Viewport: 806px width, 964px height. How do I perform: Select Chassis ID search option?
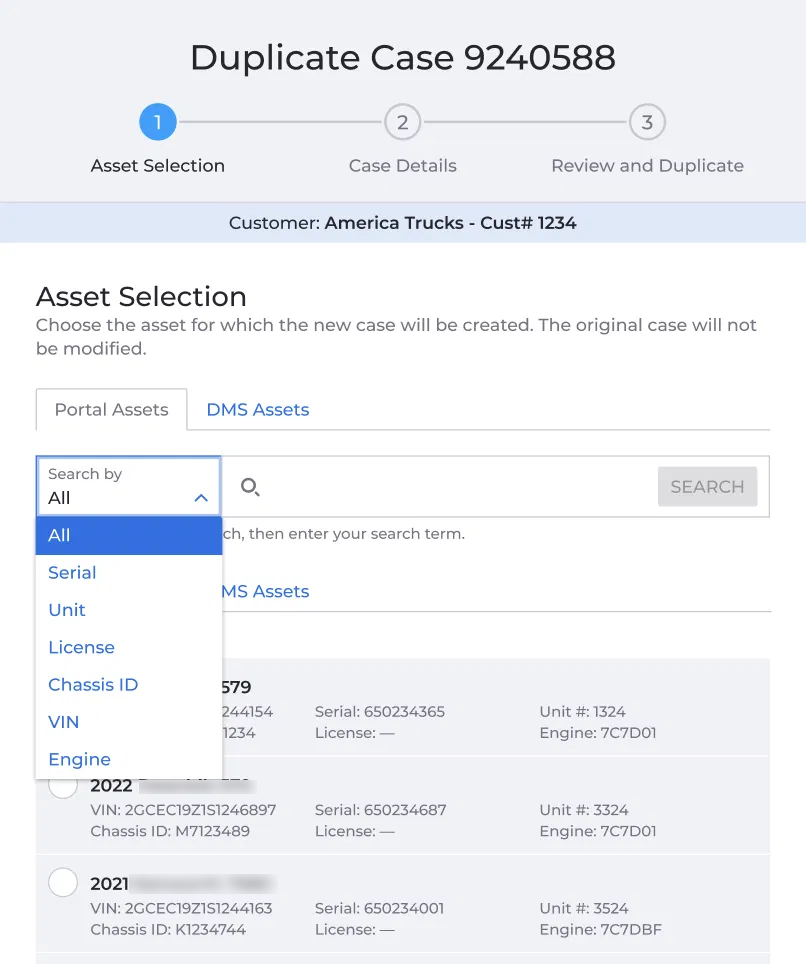(x=129, y=685)
